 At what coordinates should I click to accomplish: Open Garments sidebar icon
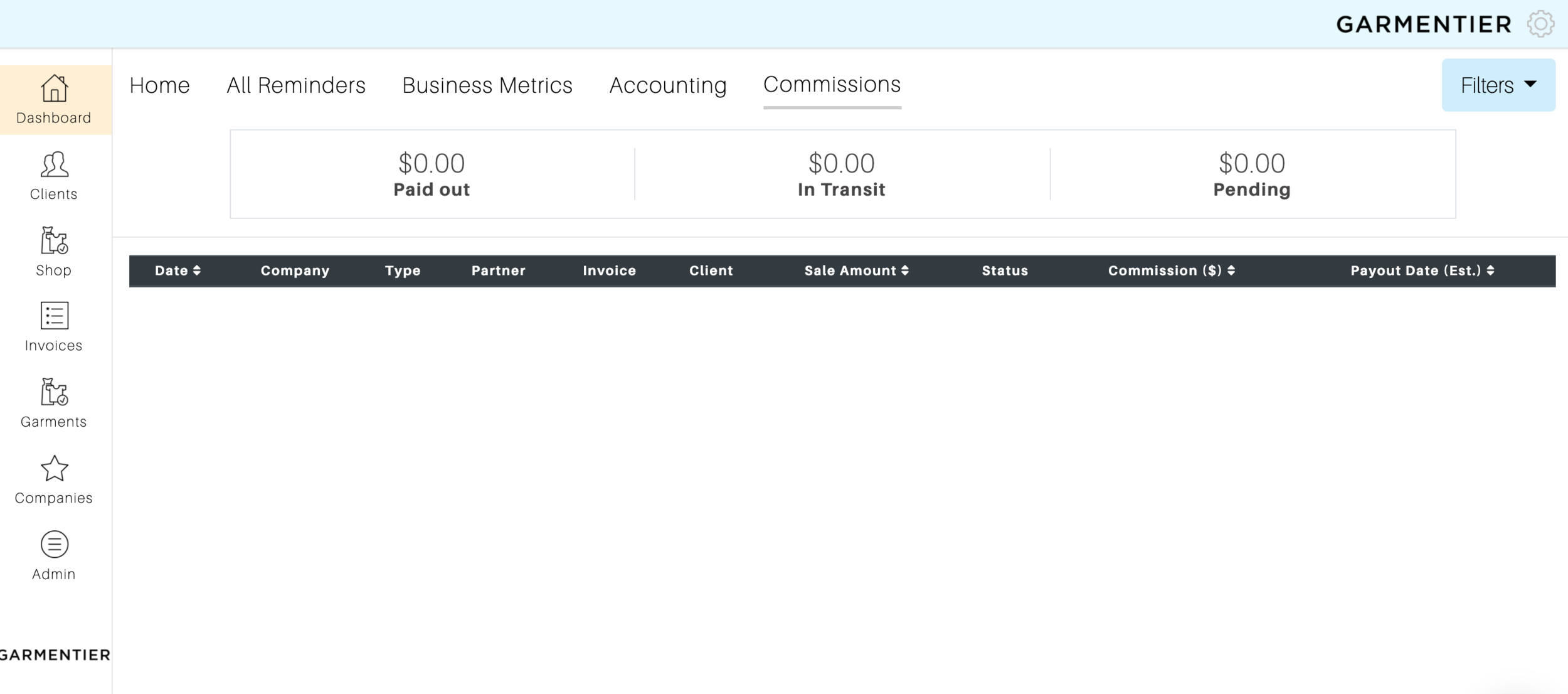[x=55, y=393]
